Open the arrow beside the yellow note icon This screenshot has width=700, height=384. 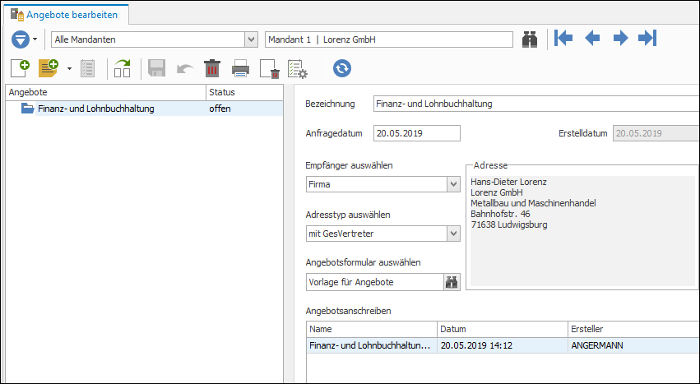coord(69,69)
